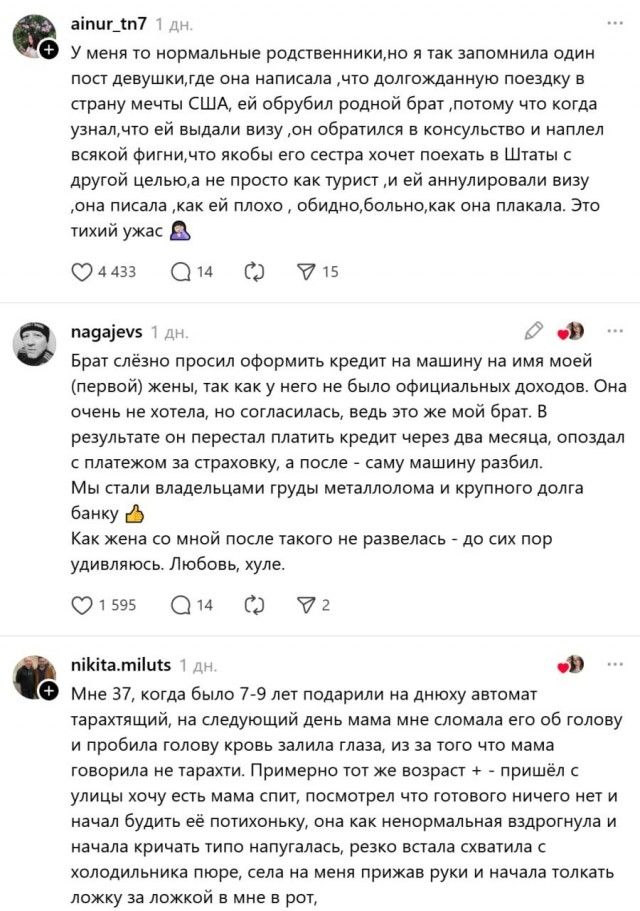
Task: Like the ainur_tn7 post with heart icon
Action: [83, 271]
